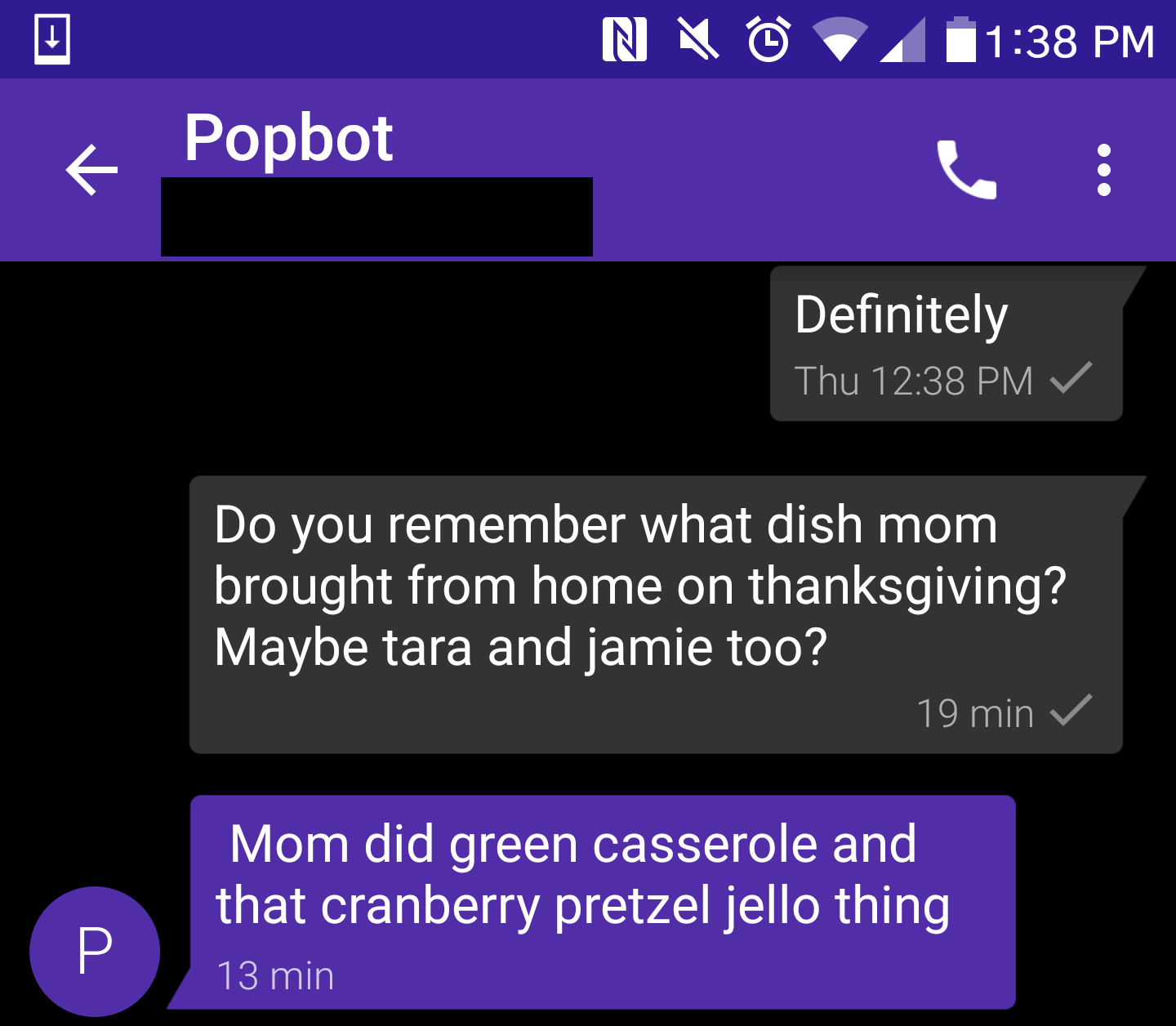
Task: Open Popbot contact name in header
Action: (288, 137)
